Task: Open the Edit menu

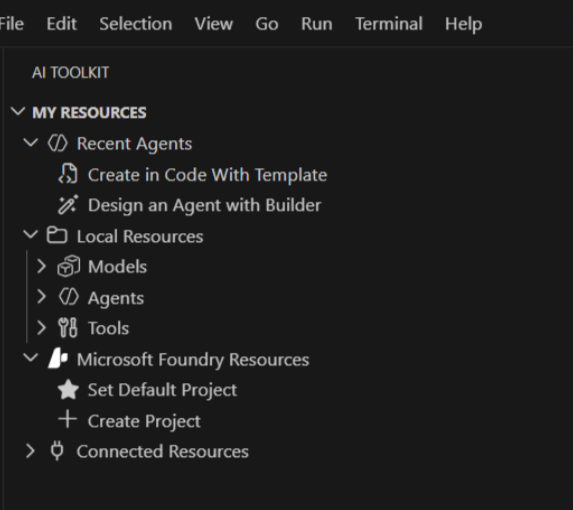Action: click(x=61, y=24)
